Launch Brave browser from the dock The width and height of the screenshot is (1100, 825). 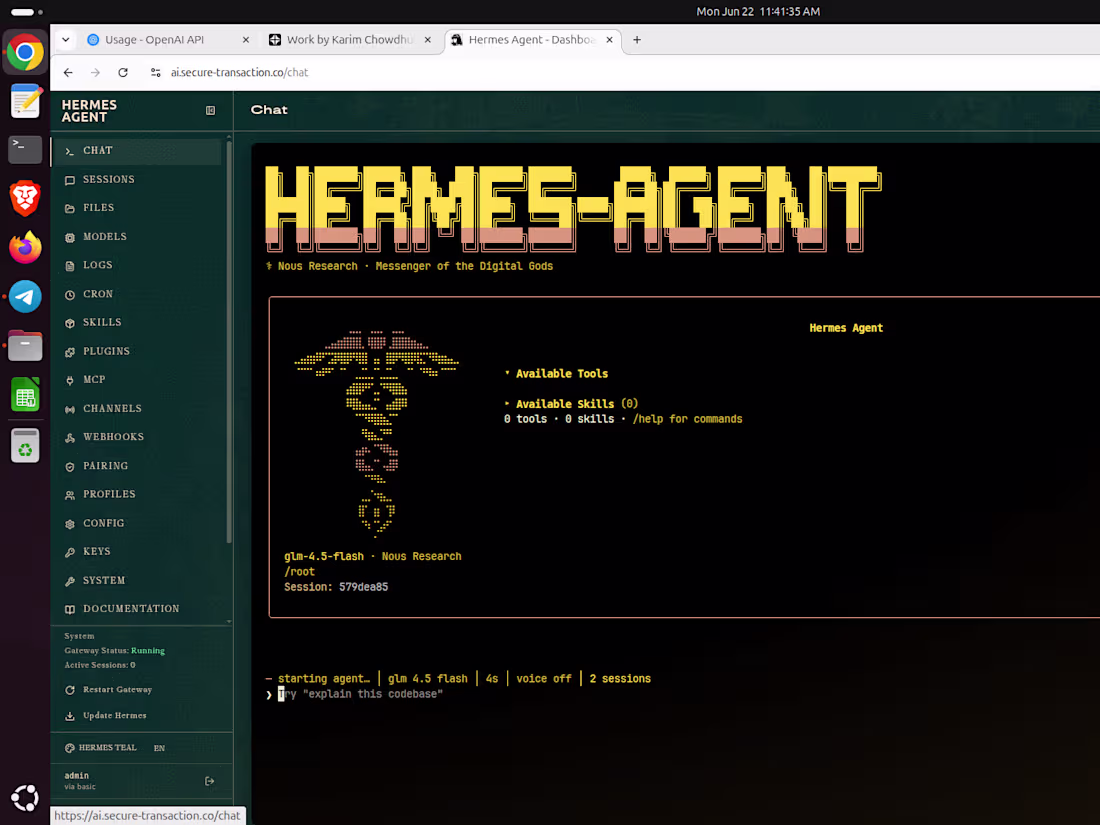point(25,198)
